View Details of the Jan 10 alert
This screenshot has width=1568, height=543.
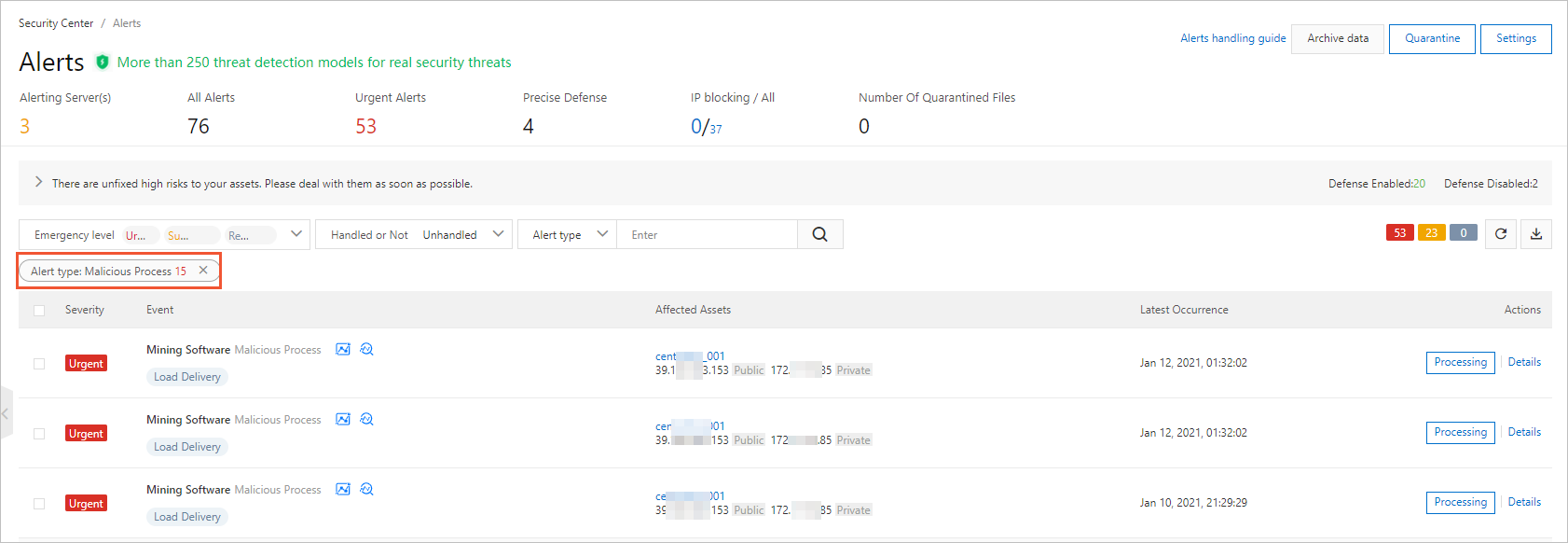pyautogui.click(x=1524, y=502)
